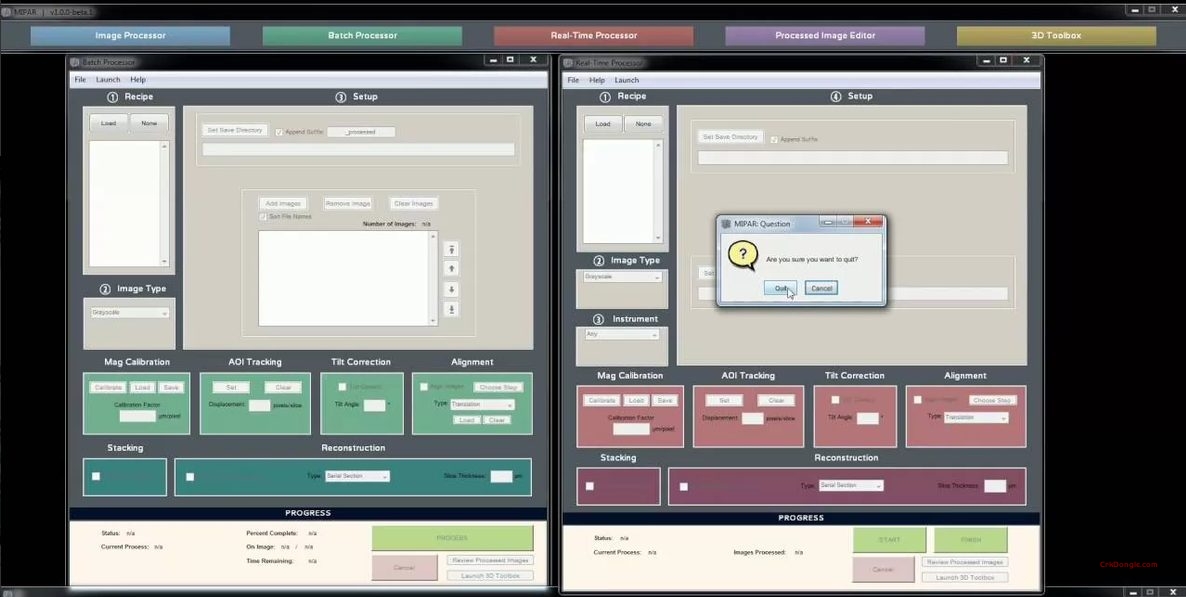Click Displacement field in Real-Time Processor AOI Tracking
Screen dimensions: 1186x597
pyautogui.click(x=753, y=418)
